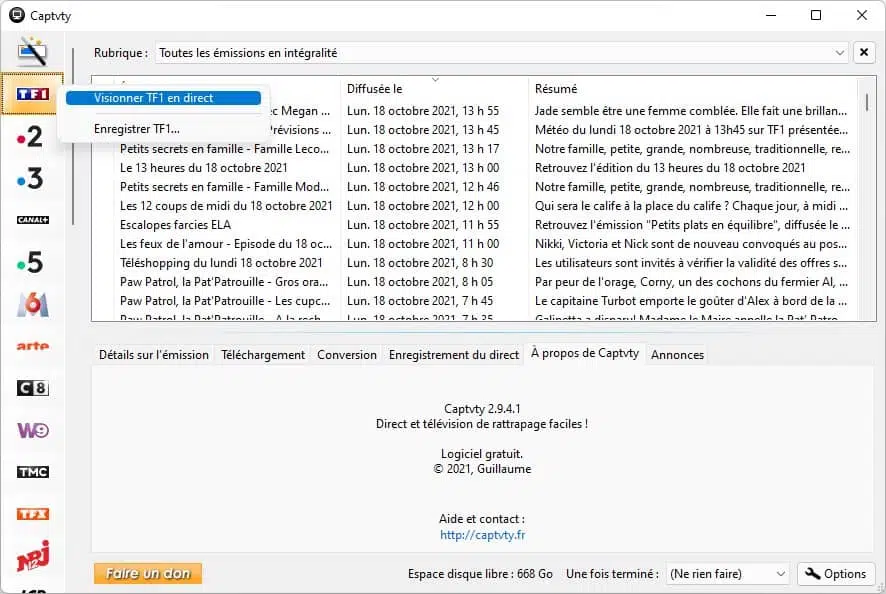Sort by the Diffusée le column header
Screen dimensions: 886x594
(433, 89)
